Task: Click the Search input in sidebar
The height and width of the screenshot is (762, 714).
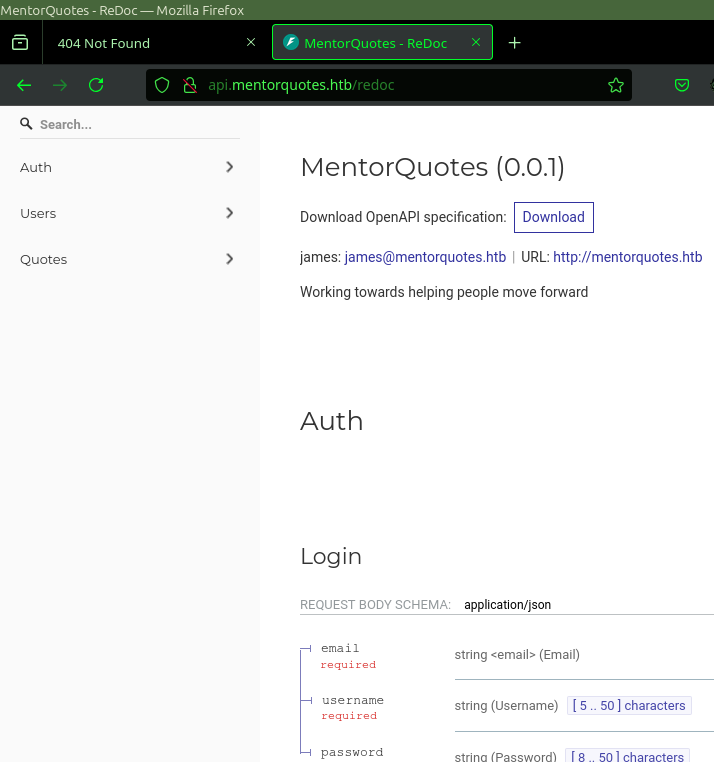Action: point(139,124)
